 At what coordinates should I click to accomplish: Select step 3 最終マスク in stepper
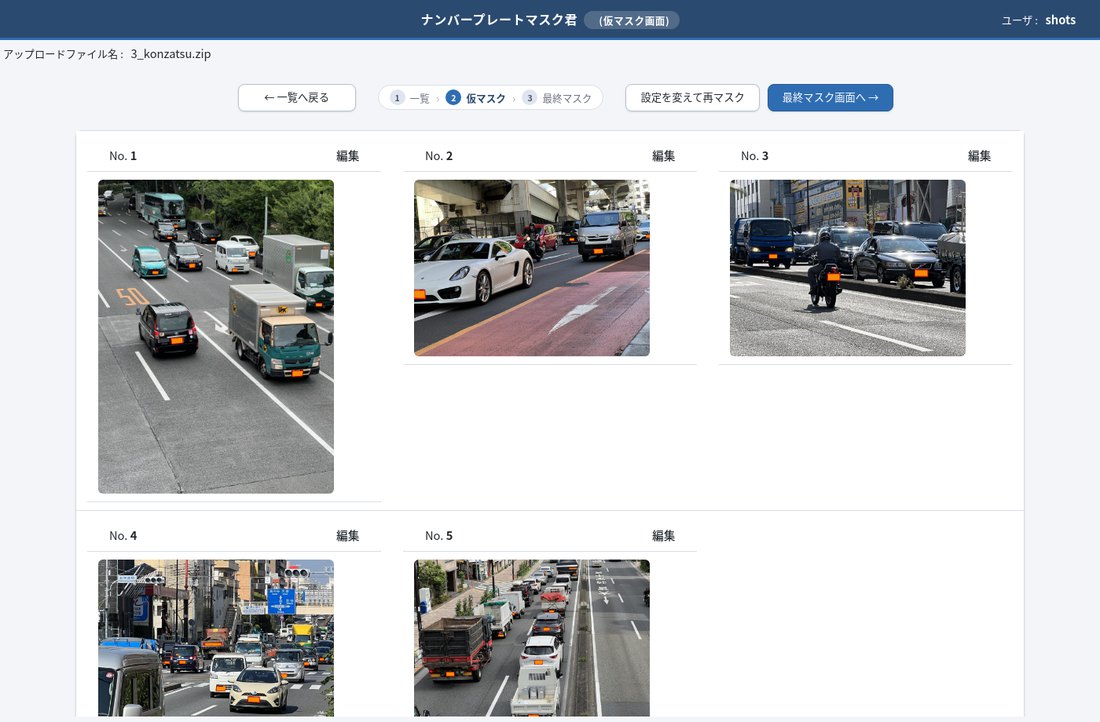click(557, 98)
